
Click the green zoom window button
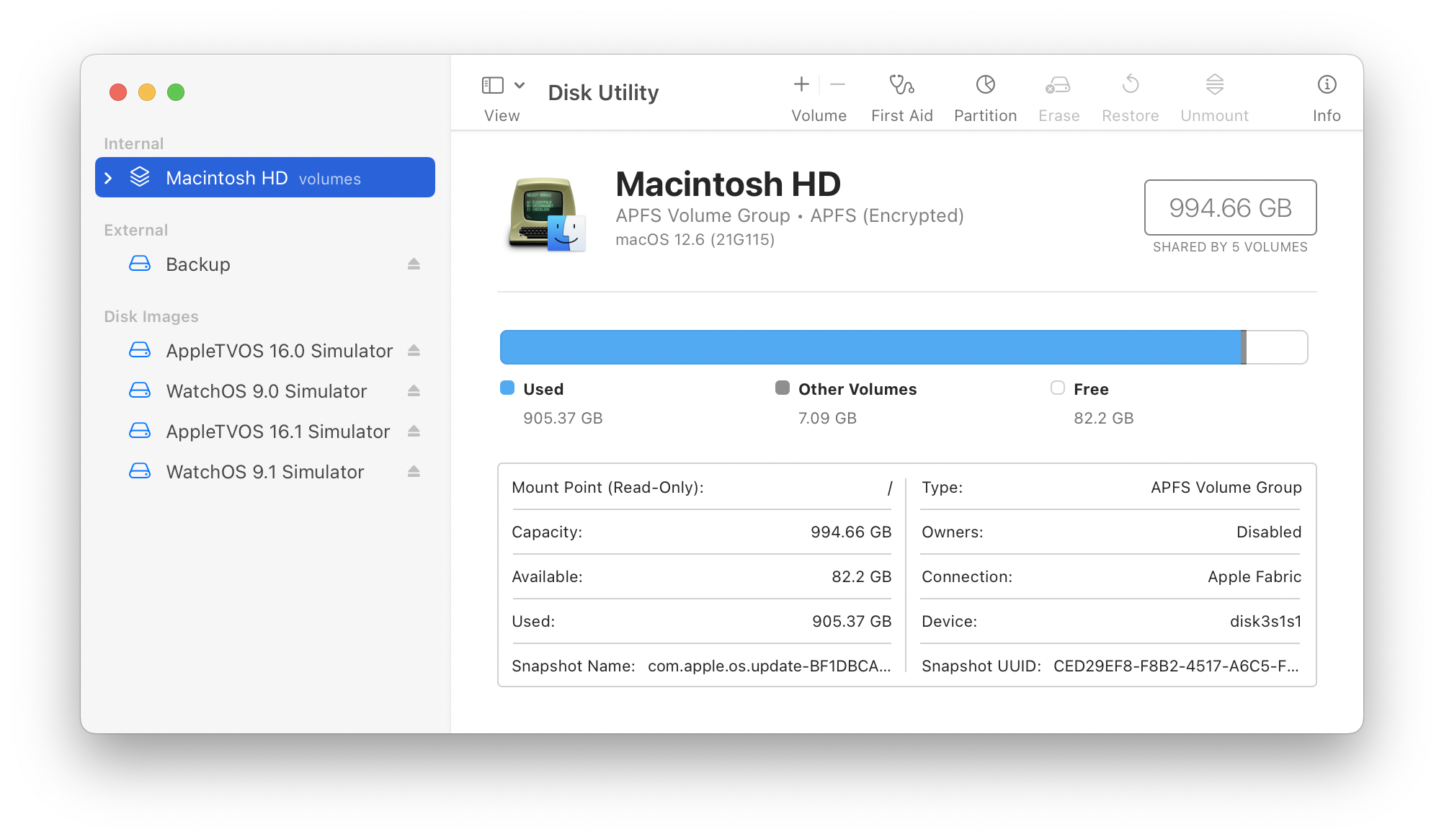coord(176,92)
